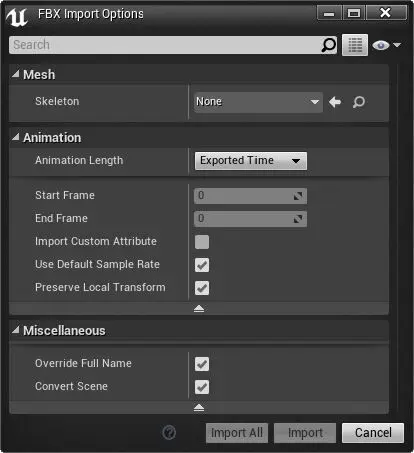The image size is (414, 453).
Task: Uncheck the Convert Scene option
Action: [x=202, y=387]
